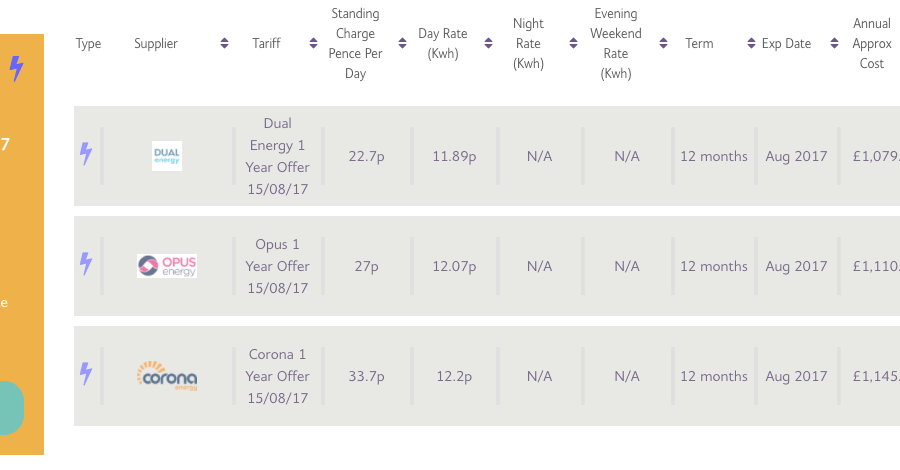Click the Annual Approx Cost header

[872, 44]
